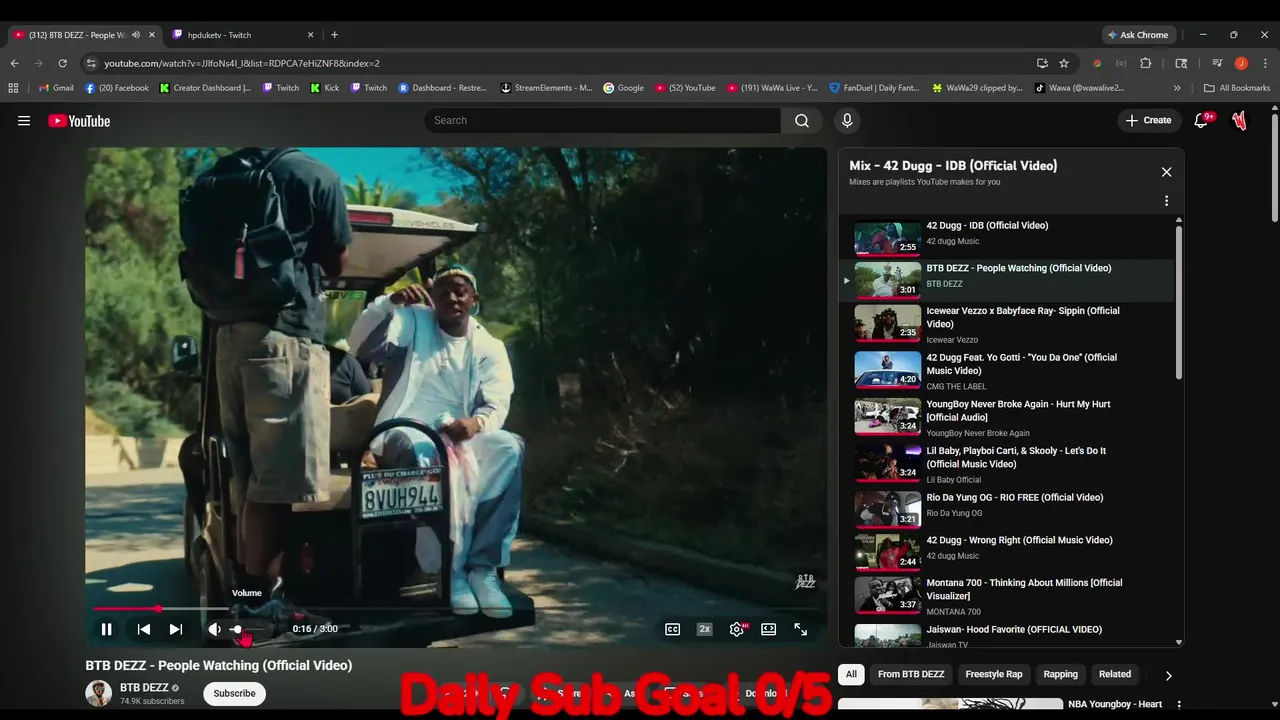Show more filter chips with the right arrow
Screen dimensions: 1280x720
(1168, 675)
